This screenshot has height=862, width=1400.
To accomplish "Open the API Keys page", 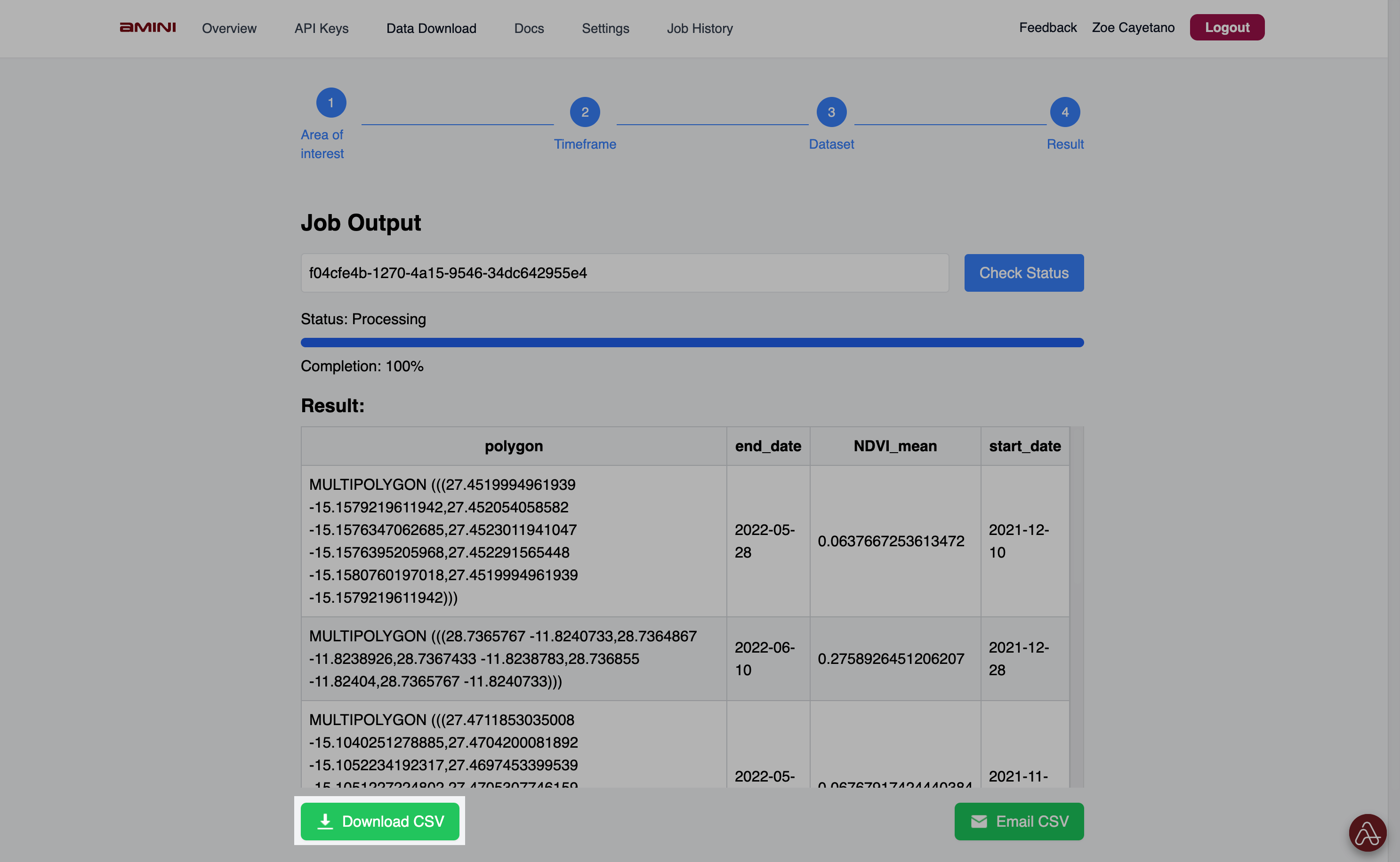I will [x=321, y=28].
